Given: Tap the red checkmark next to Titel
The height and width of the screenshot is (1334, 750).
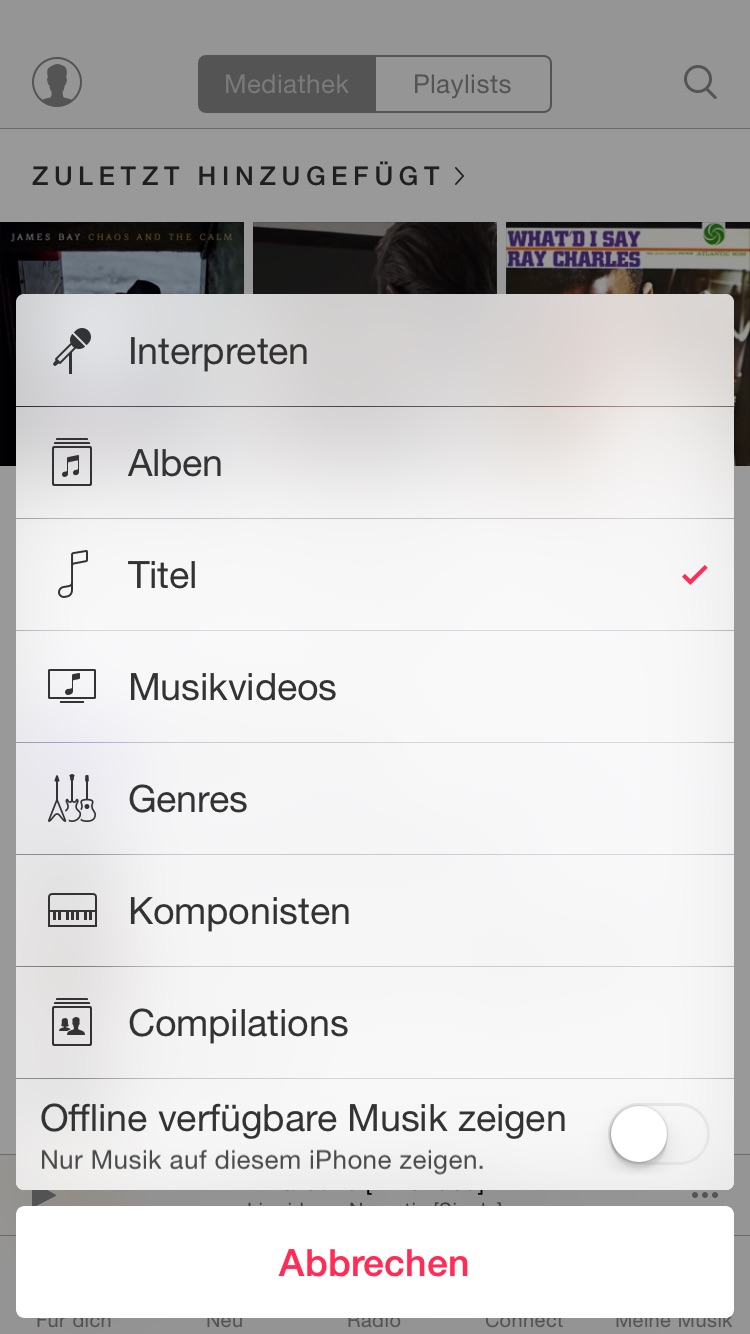Looking at the screenshot, I should [694, 575].
